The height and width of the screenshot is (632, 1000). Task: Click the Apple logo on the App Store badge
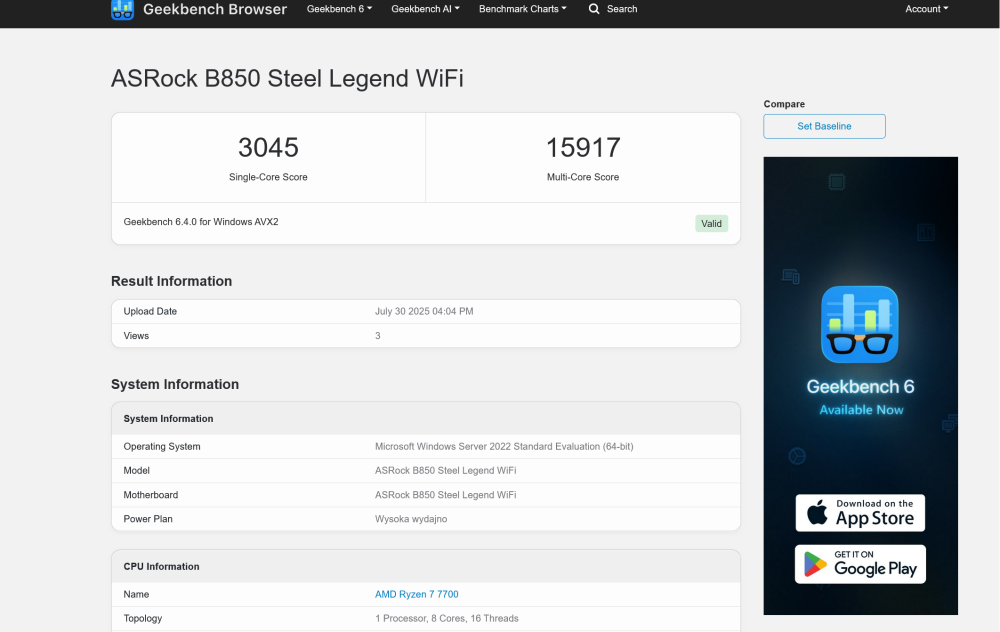pos(816,512)
